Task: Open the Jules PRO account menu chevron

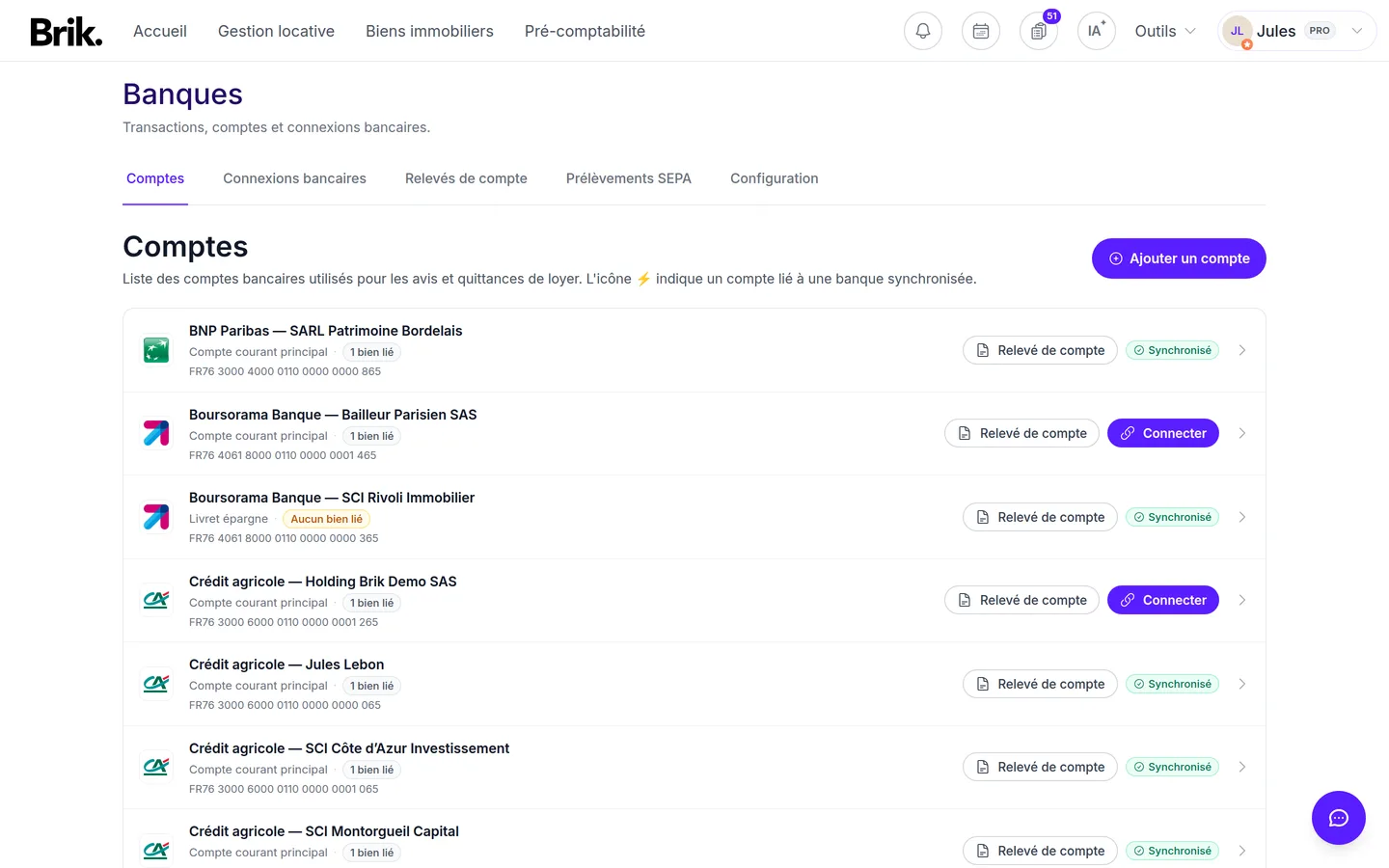Action: tap(1357, 31)
